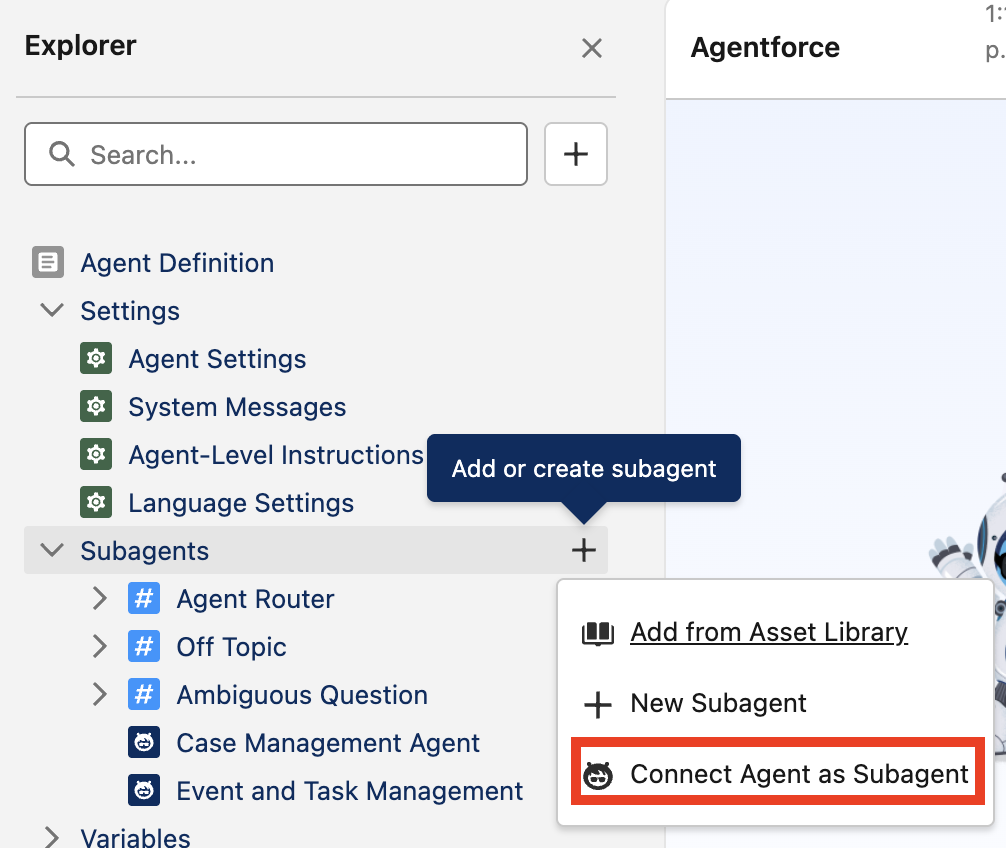Click the agent icon beside Case Management Agent

[144, 742]
